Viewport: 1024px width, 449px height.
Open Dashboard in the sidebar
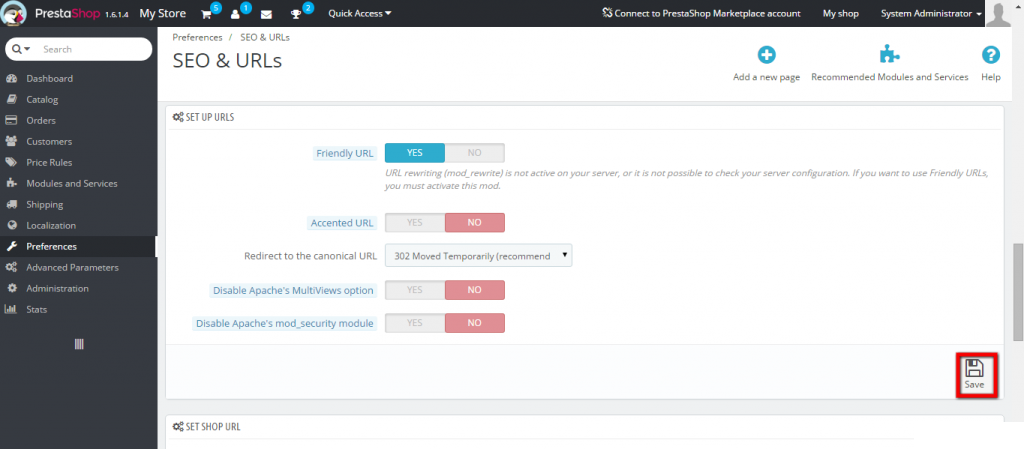(x=50, y=78)
